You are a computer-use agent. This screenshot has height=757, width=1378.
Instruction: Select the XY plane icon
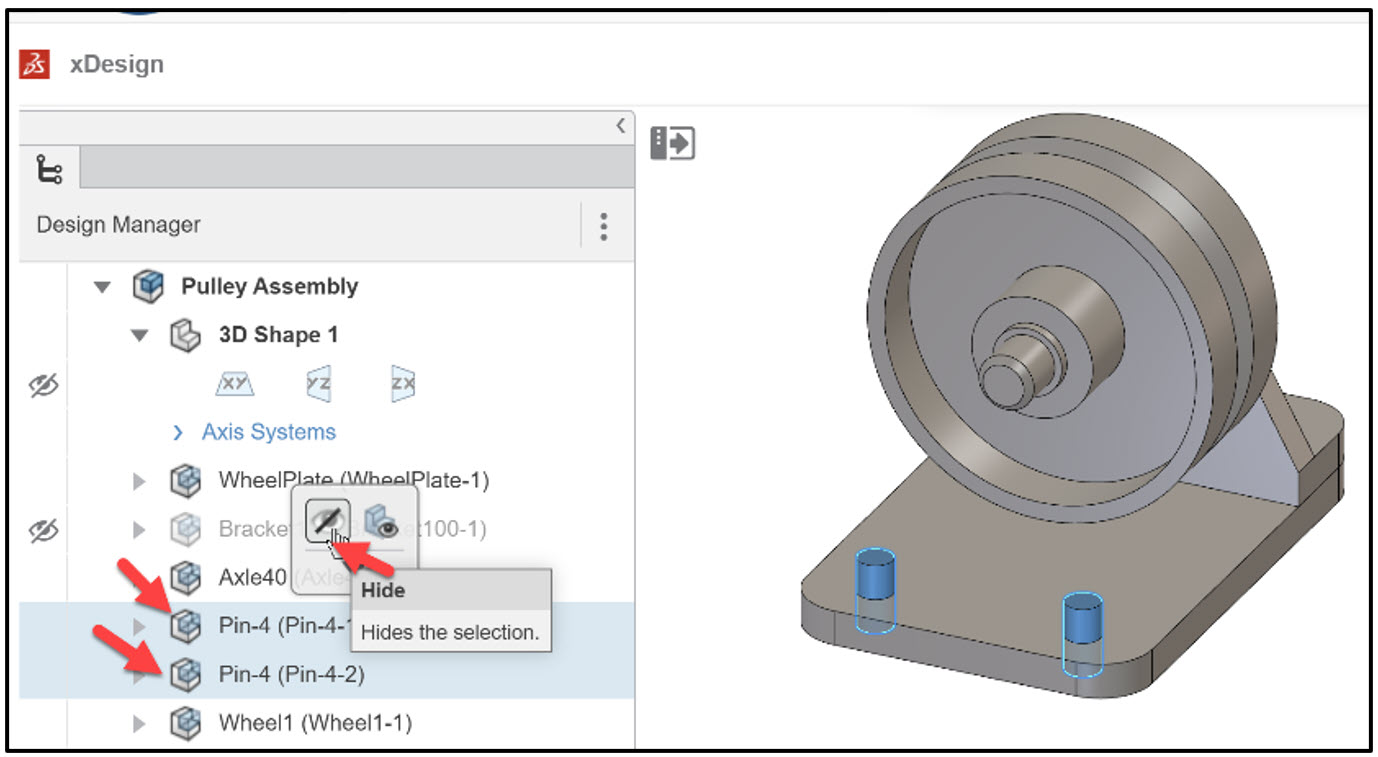[x=233, y=383]
